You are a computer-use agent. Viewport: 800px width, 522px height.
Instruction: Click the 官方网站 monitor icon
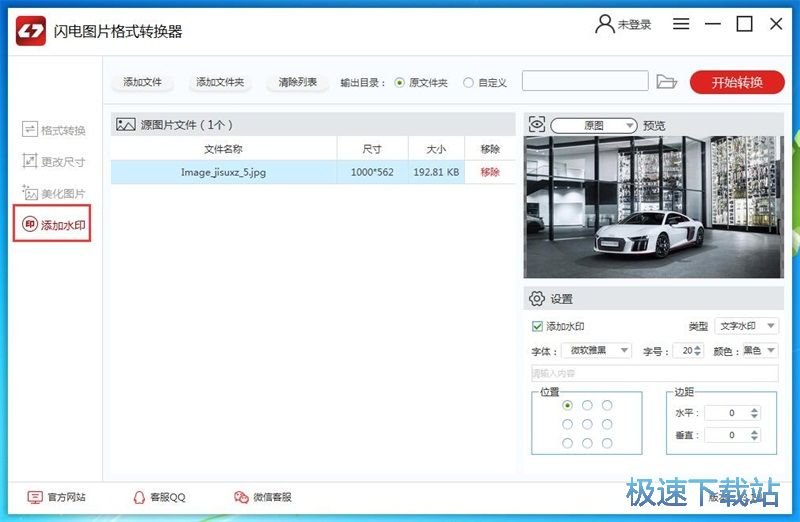click(x=35, y=497)
